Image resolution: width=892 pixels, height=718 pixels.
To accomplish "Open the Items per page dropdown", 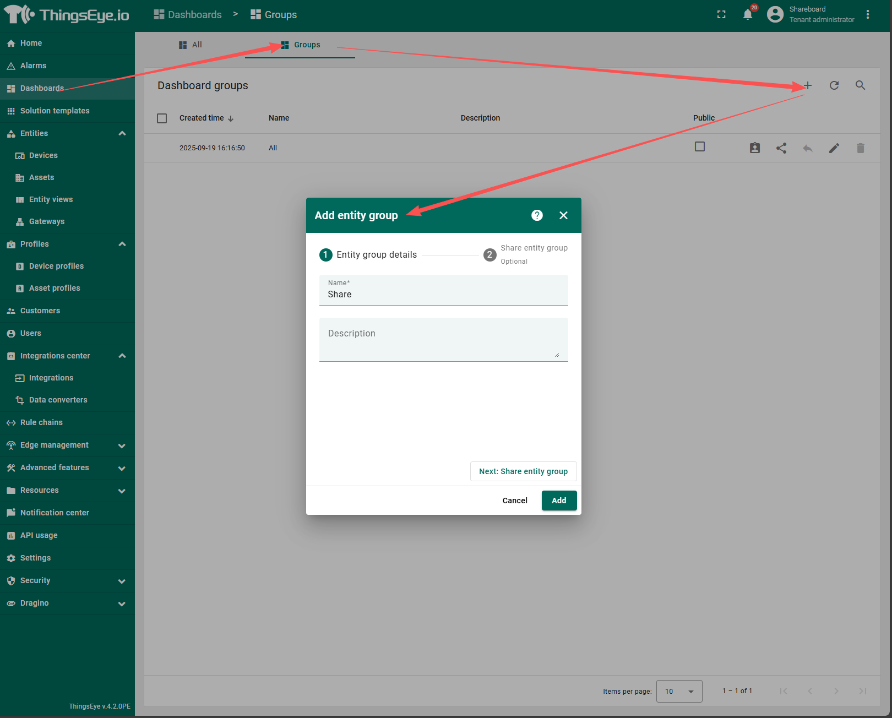I will (x=680, y=691).
